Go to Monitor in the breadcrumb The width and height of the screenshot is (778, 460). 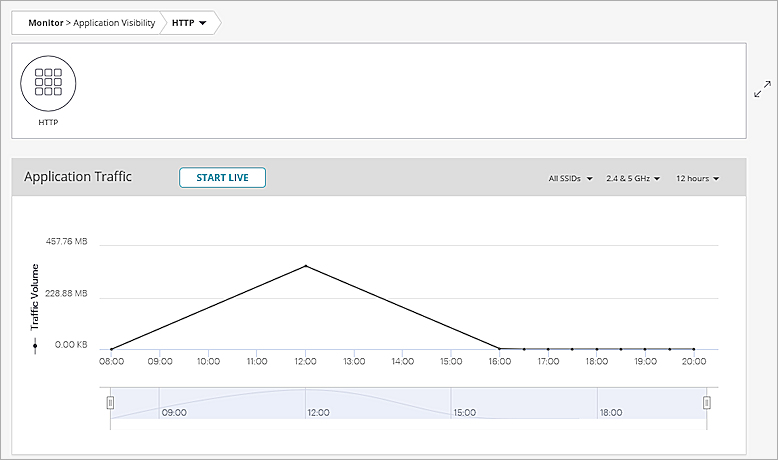click(46, 23)
